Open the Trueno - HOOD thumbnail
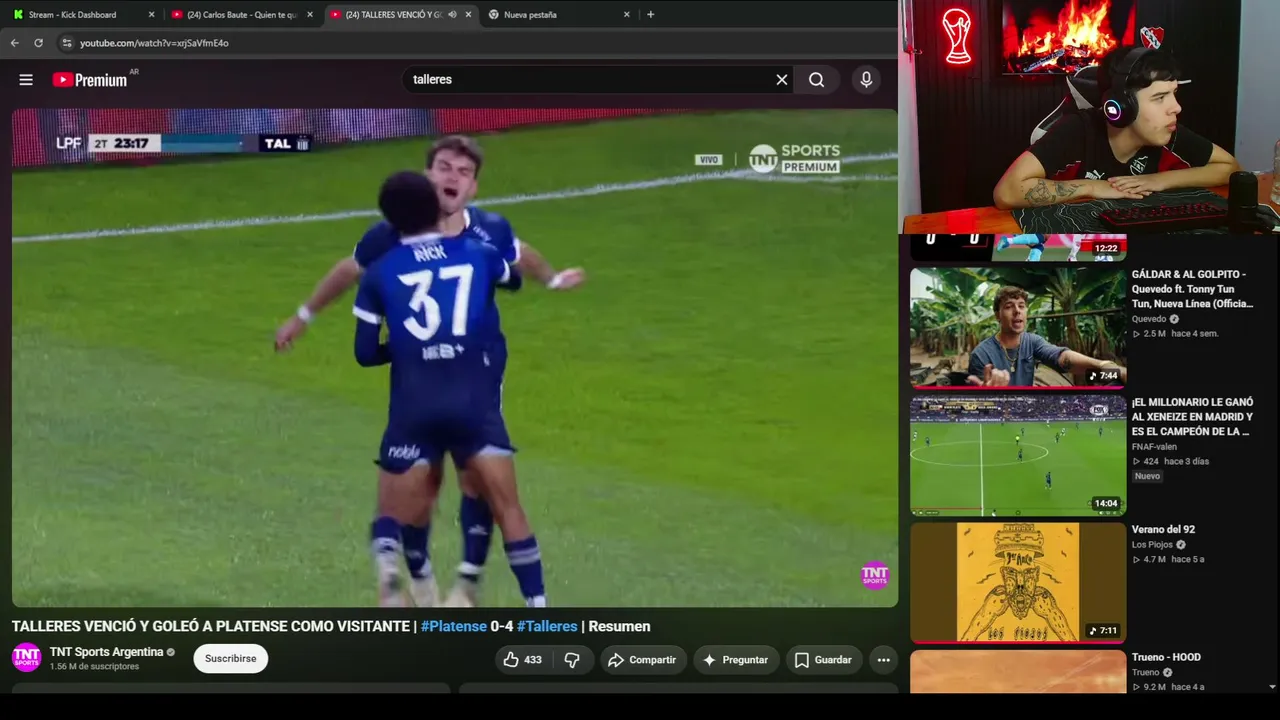1280x720 pixels. tap(1018, 672)
